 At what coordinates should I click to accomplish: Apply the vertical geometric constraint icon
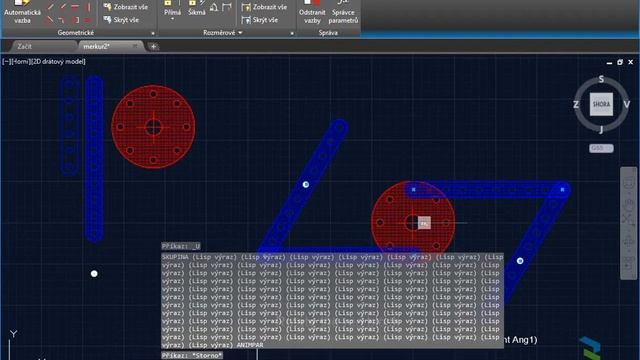coord(87,7)
